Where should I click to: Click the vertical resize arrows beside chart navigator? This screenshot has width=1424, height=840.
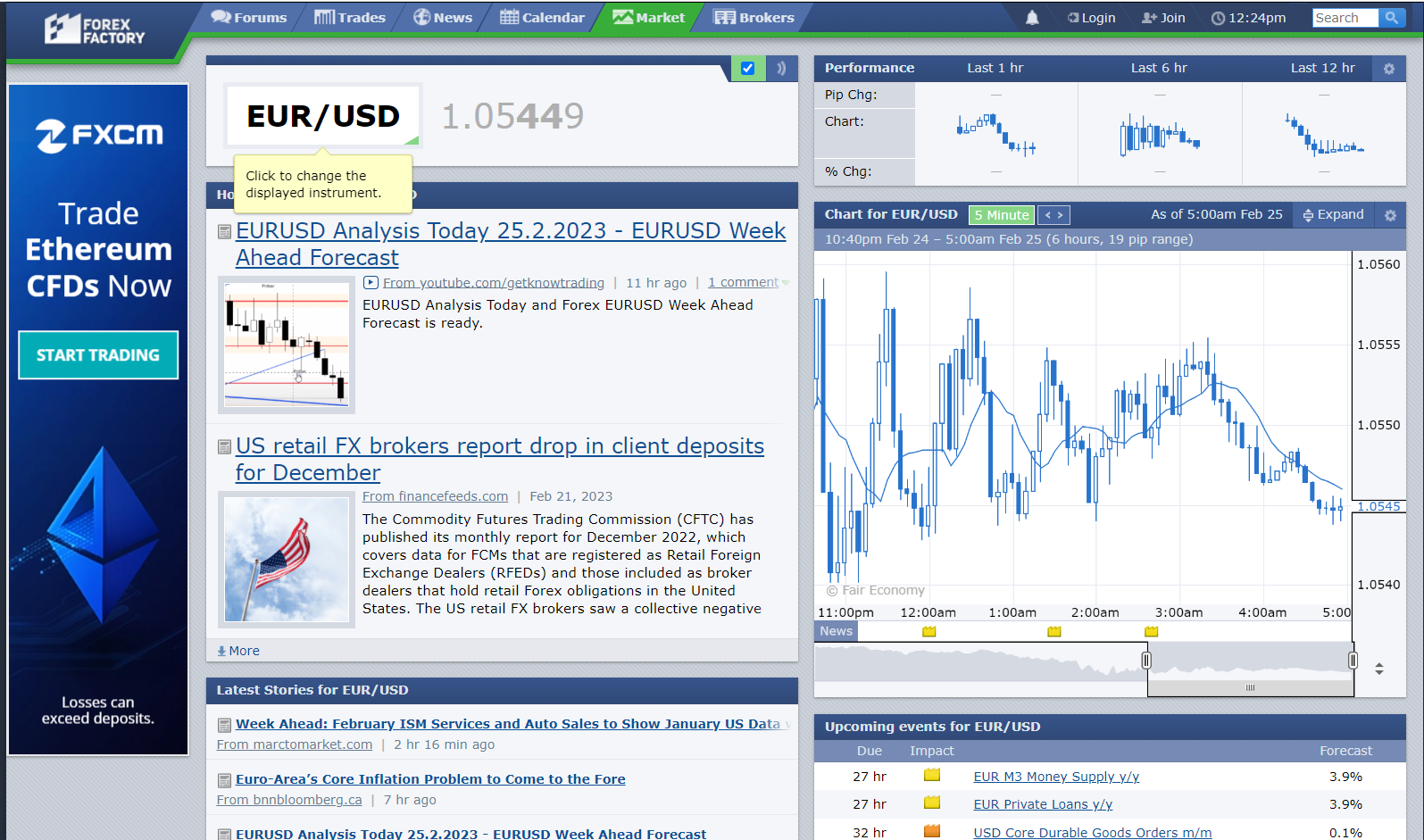(x=1378, y=669)
